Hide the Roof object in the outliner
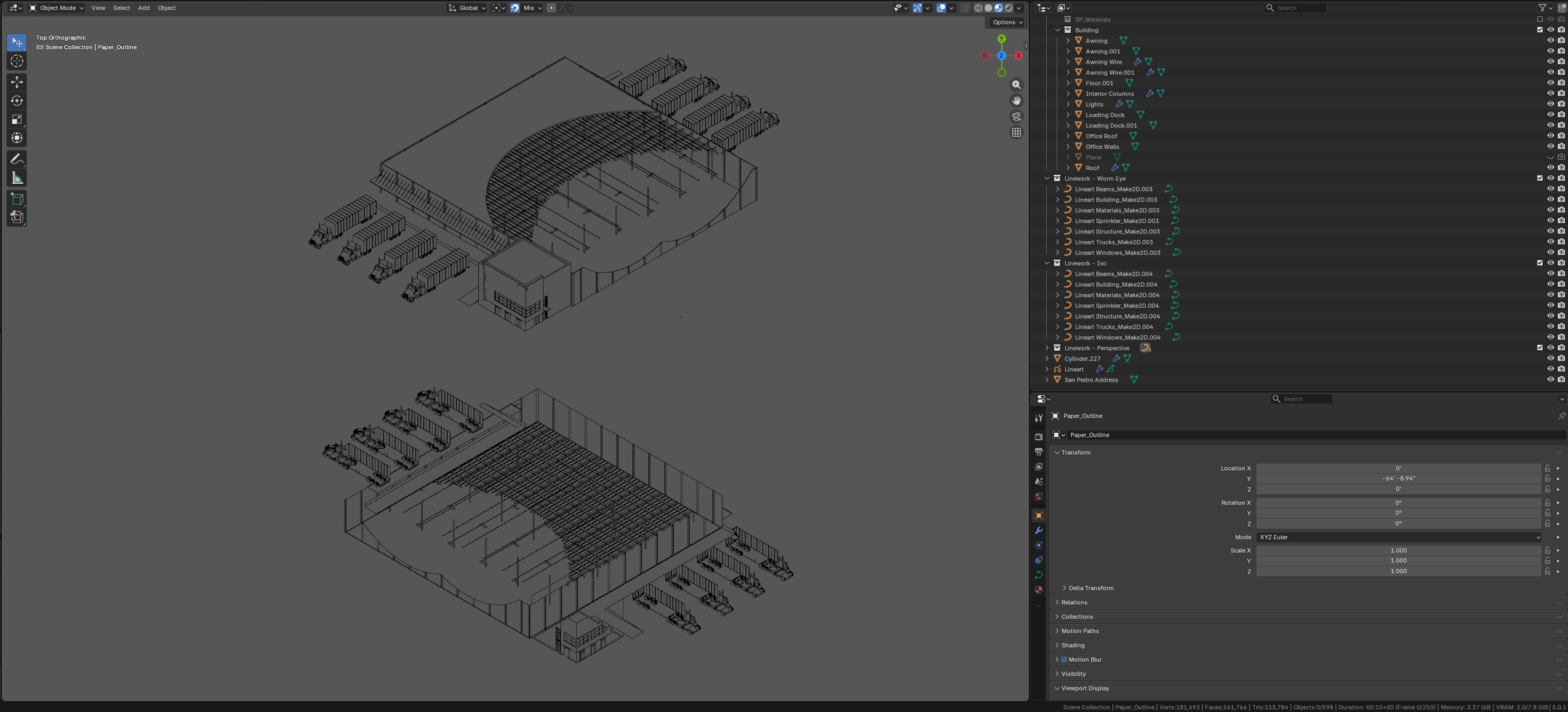Image resolution: width=1568 pixels, height=712 pixels. (1551, 167)
